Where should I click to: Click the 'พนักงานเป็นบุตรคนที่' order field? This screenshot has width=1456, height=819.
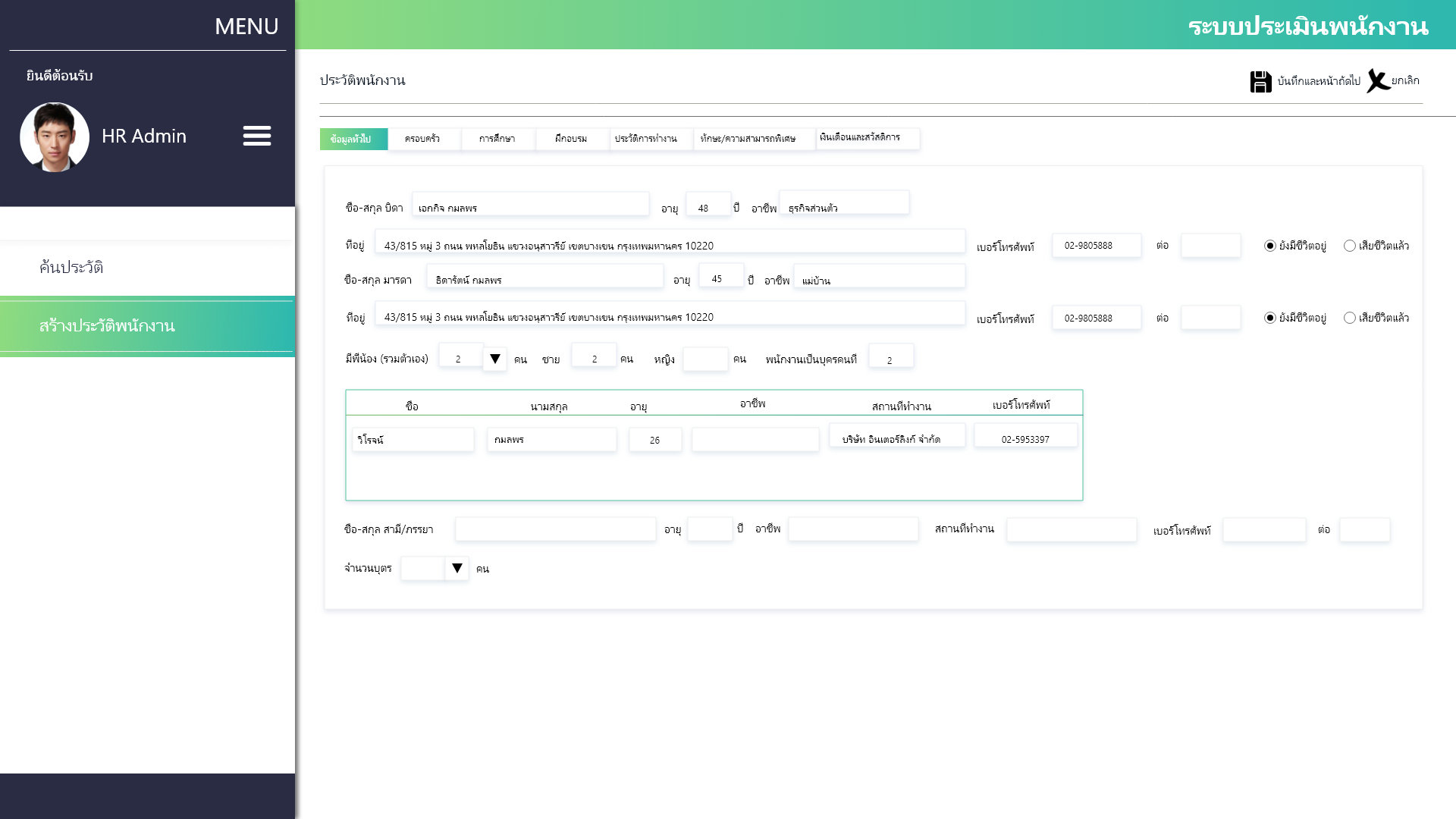891,356
